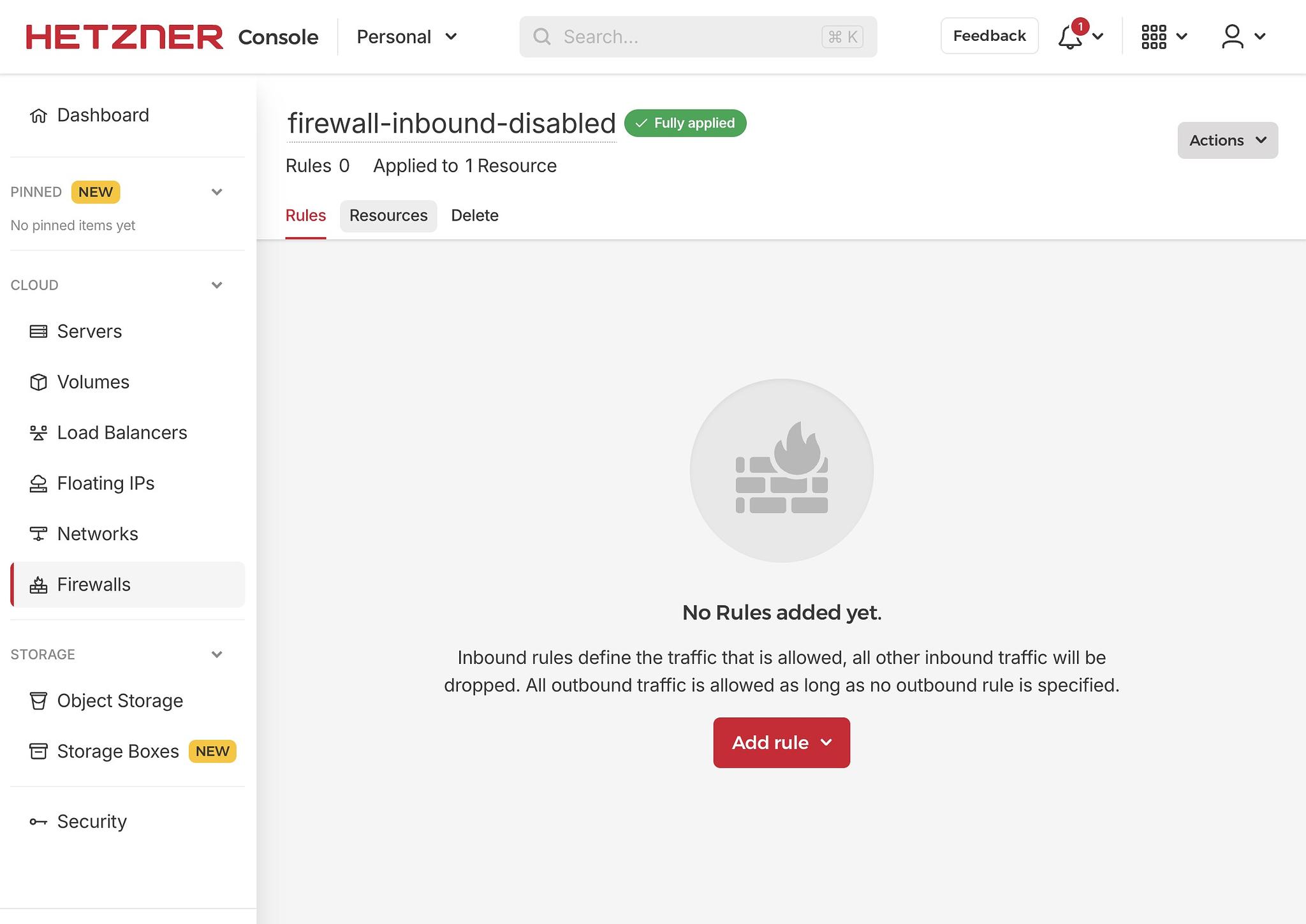Switch to the Resources tab
Viewport: 1306px width, 924px height.
[x=388, y=216]
